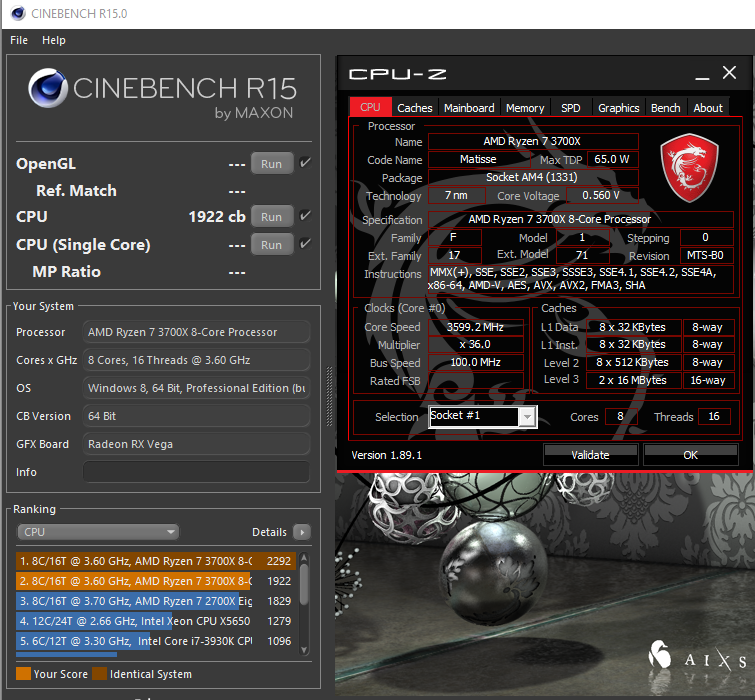This screenshot has width=755, height=700.
Task: Toggle the OpenGL test checkbox
Action: (305, 163)
